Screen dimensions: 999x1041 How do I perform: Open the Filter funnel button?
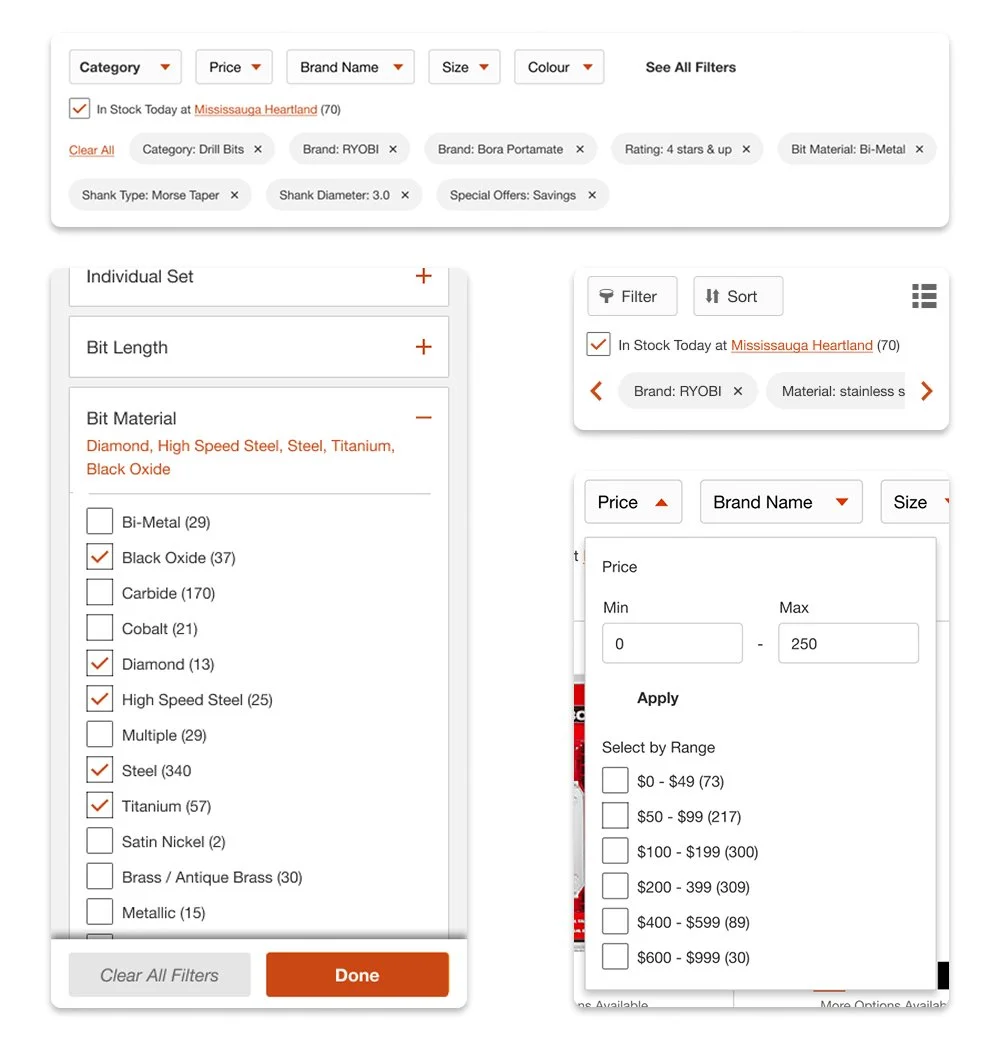pyautogui.click(x=632, y=296)
